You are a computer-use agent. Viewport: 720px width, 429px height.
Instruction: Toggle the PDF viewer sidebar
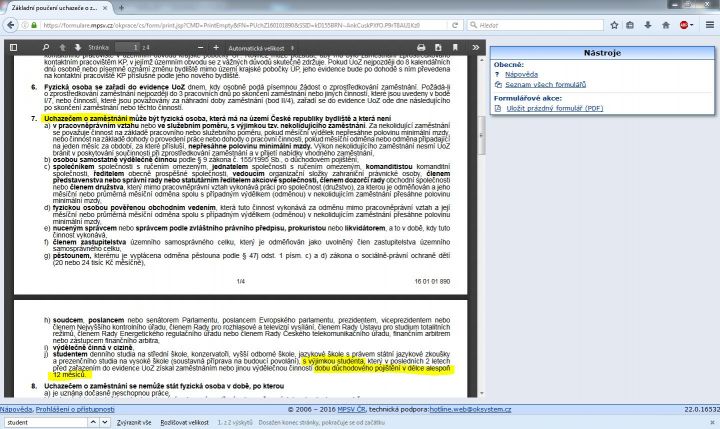(x=13, y=47)
